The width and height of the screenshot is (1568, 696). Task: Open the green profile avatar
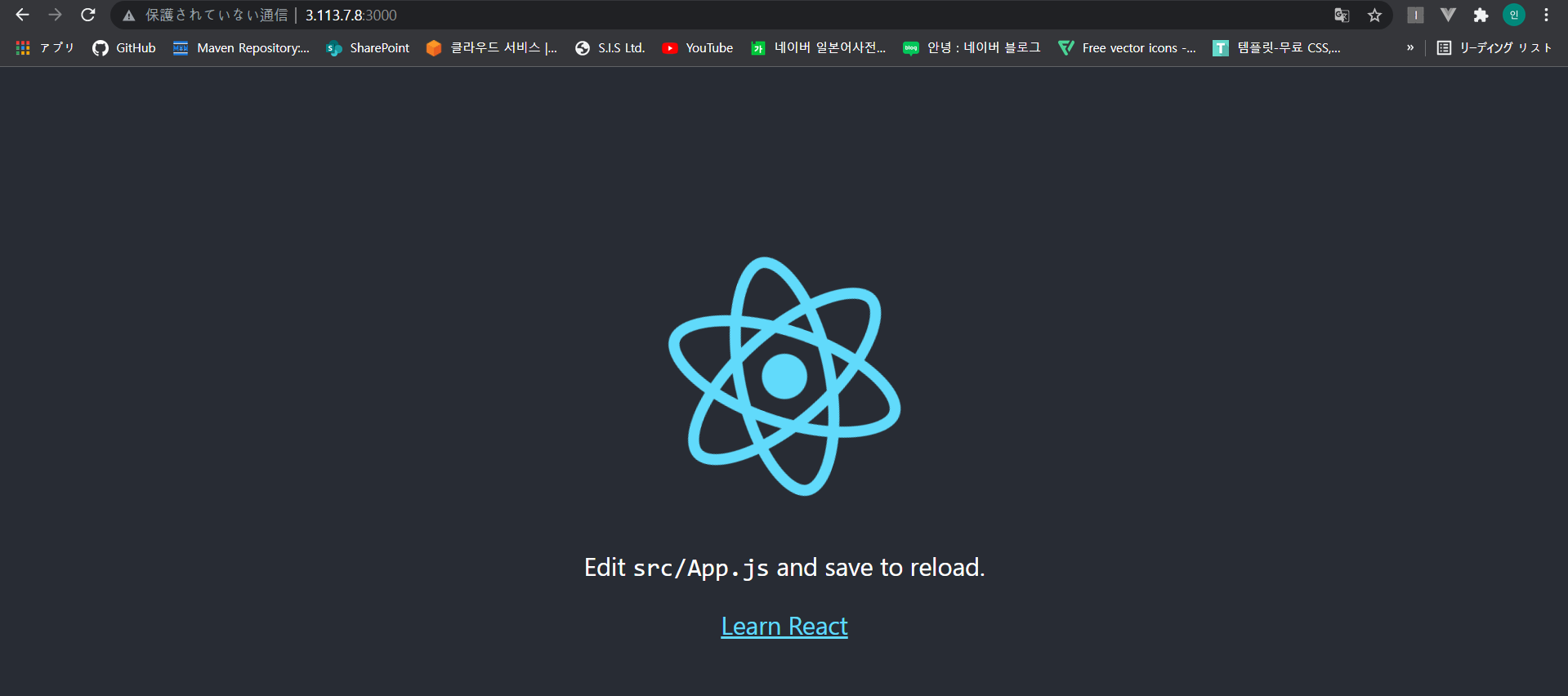(x=1514, y=15)
